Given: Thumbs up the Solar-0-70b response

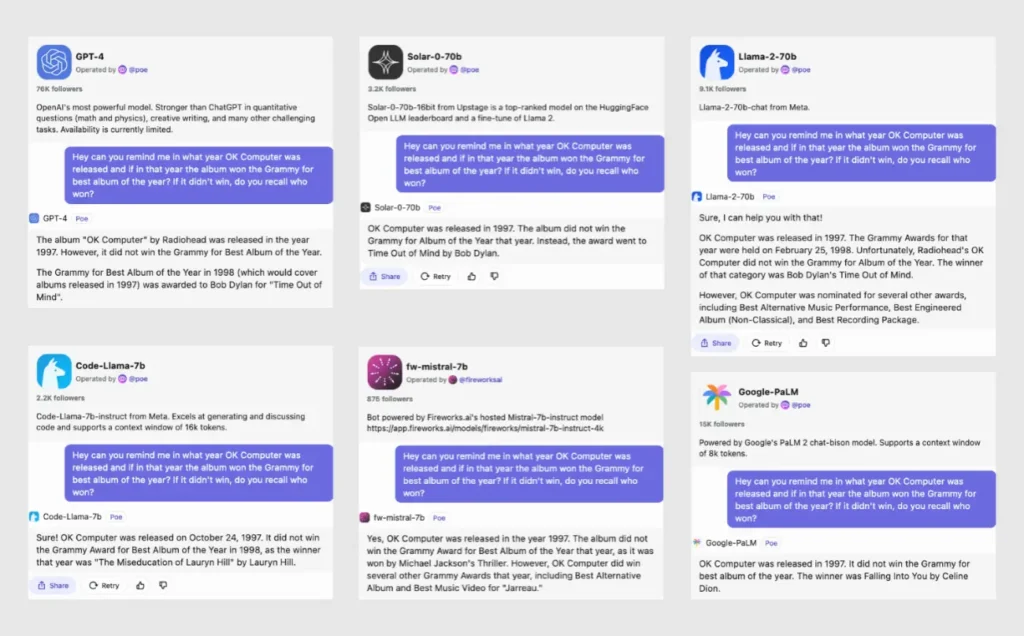Looking at the screenshot, I should (x=472, y=276).
